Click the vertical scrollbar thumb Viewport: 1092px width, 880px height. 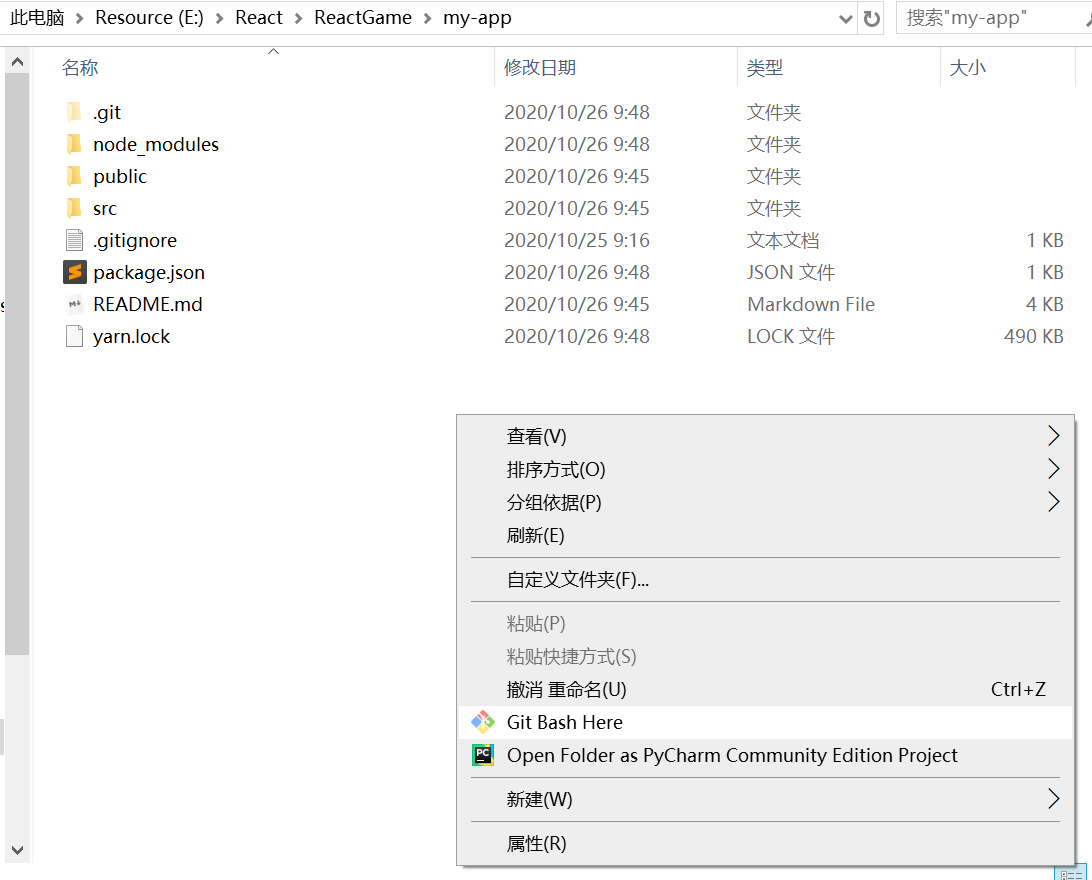(x=17, y=364)
